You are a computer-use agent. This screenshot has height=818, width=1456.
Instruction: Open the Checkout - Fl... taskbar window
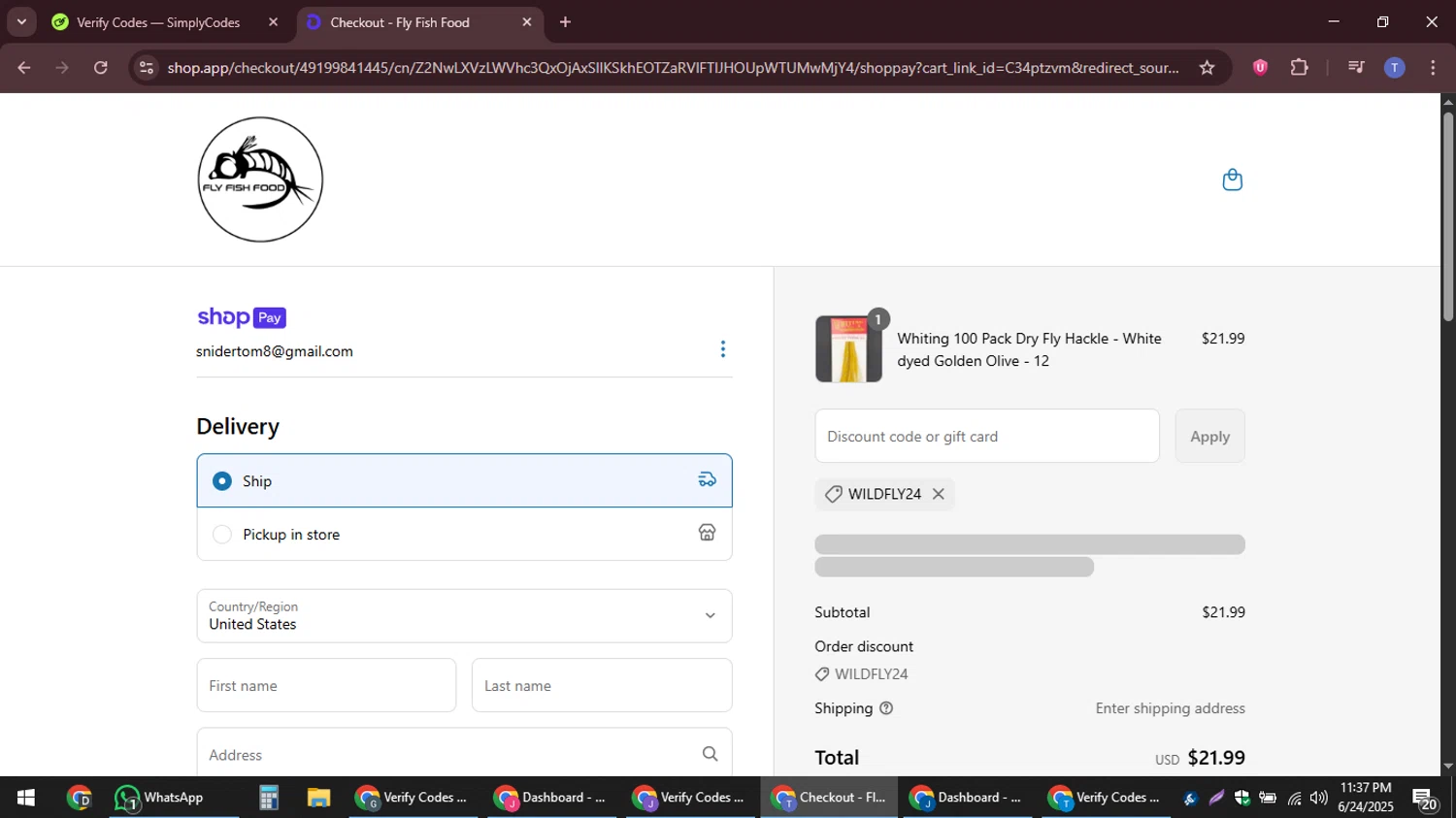[x=829, y=798]
